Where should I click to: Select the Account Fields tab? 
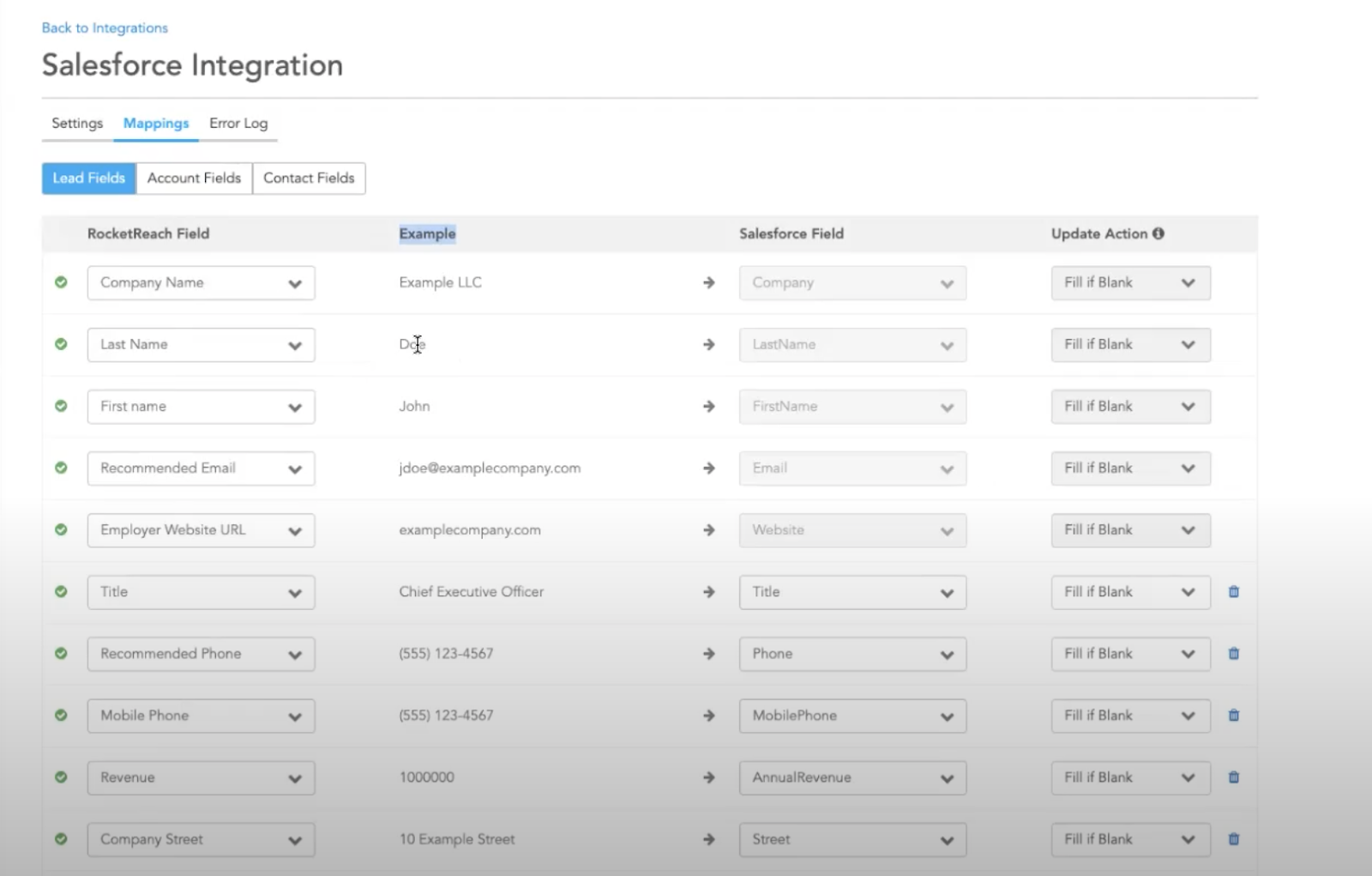[194, 178]
